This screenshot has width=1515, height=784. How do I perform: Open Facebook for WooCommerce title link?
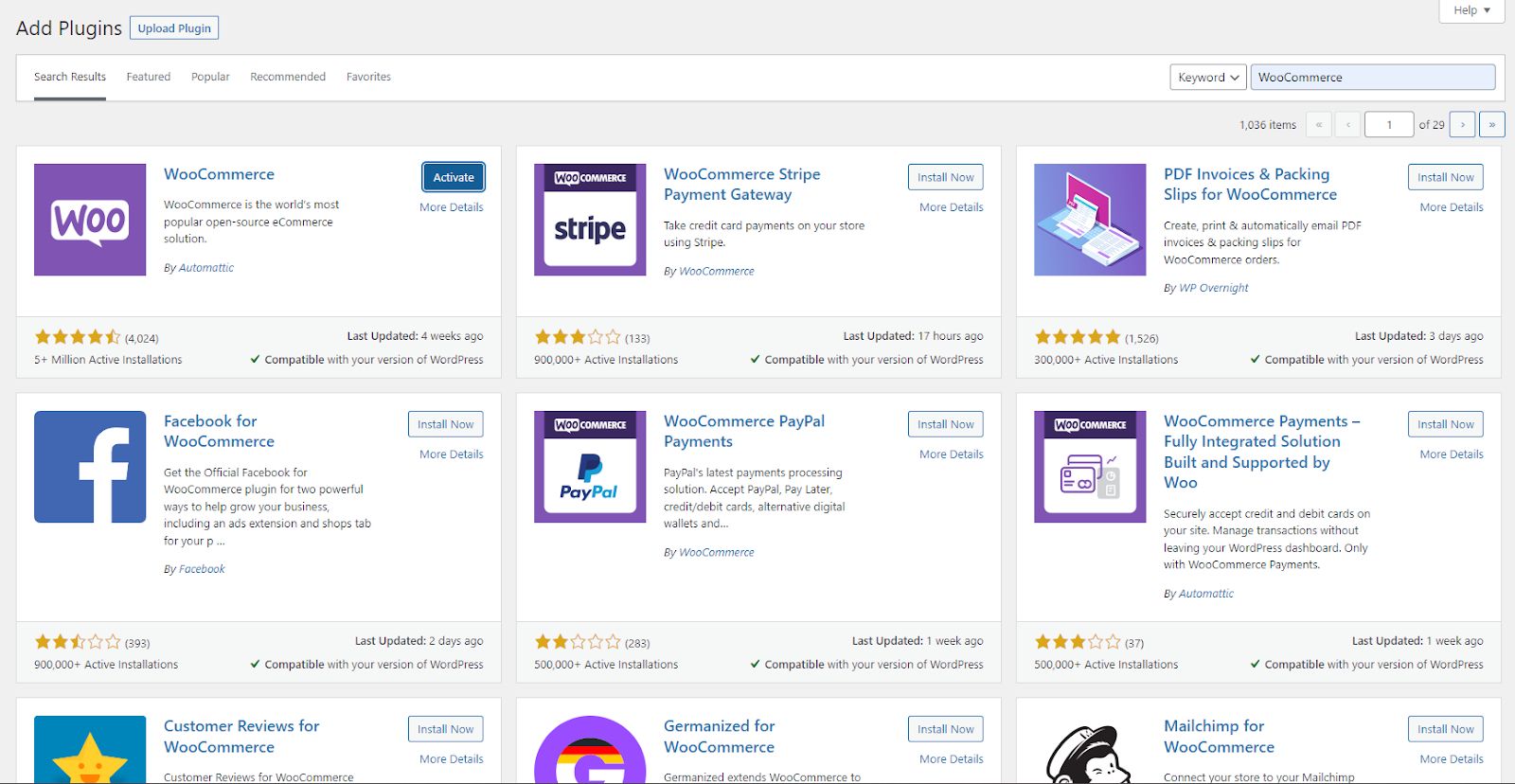[x=219, y=432]
